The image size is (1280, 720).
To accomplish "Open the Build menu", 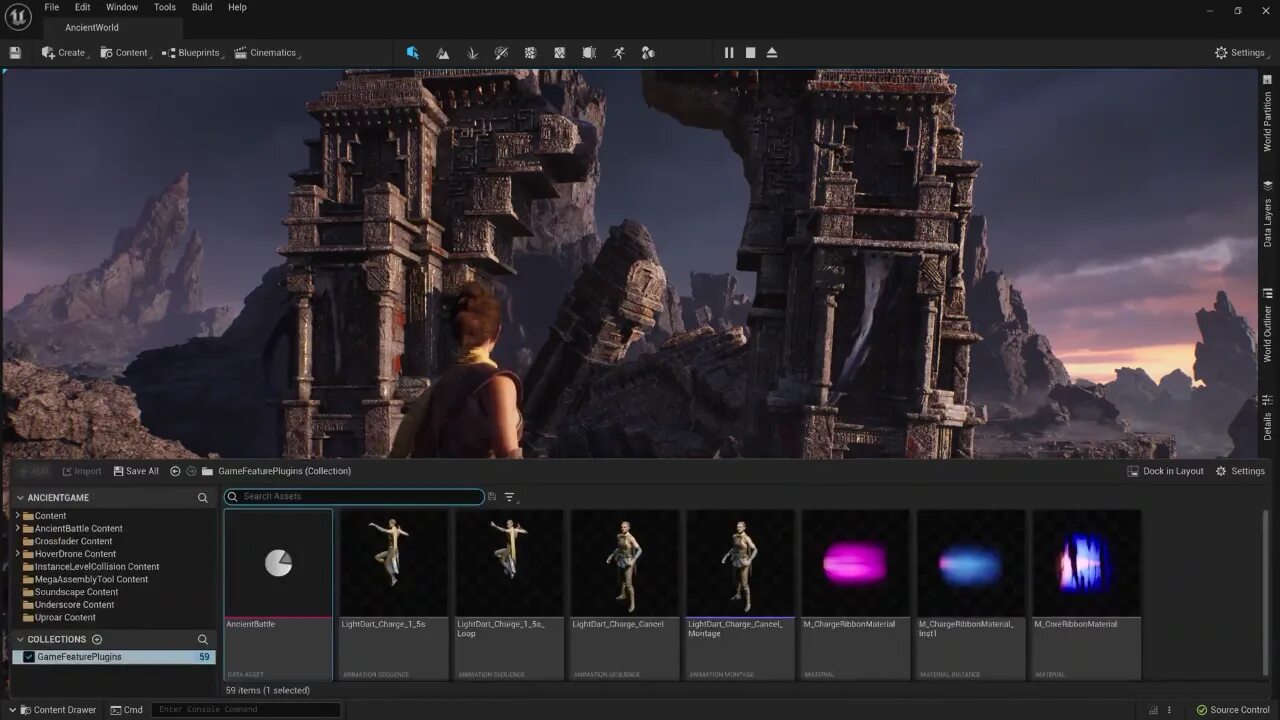I will 202,7.
